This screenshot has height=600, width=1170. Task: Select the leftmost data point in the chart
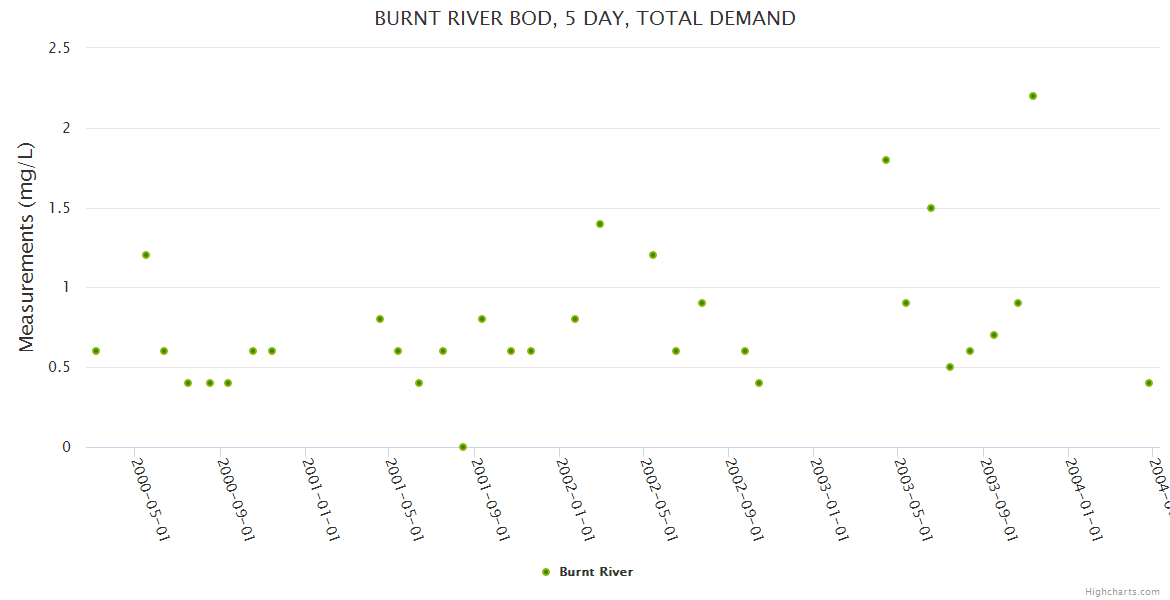[96, 351]
